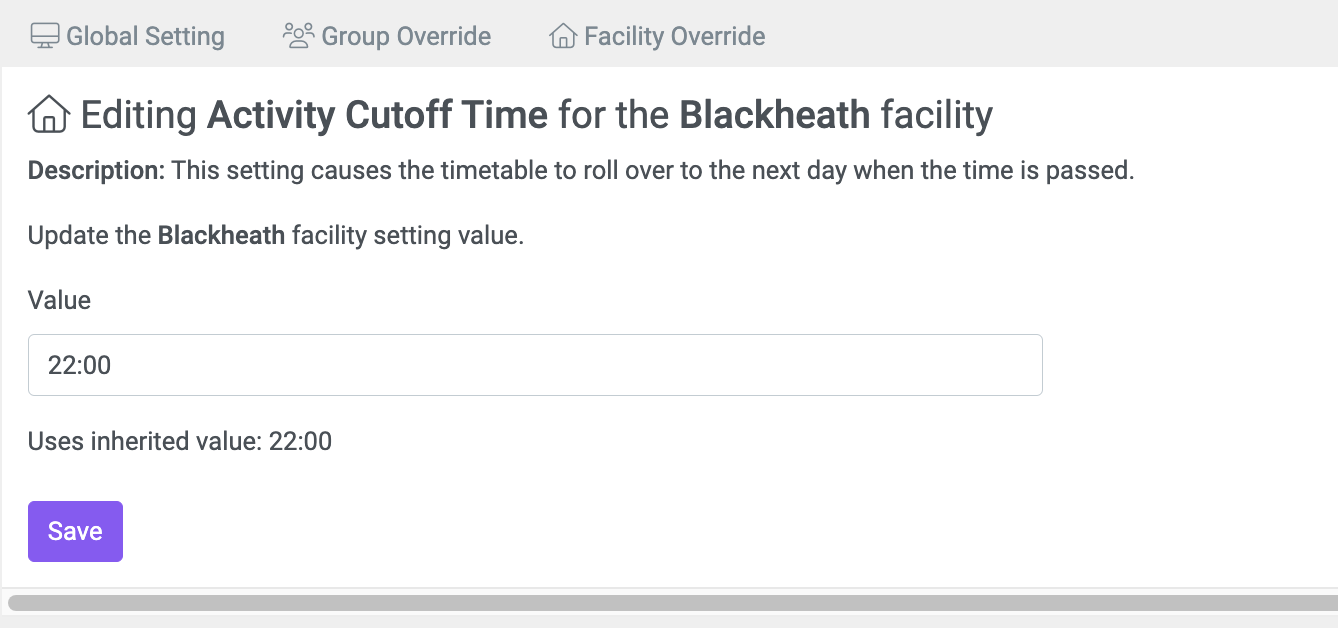Click the word 'Editing' in the heading
Image resolution: width=1338 pixels, height=628 pixels.
[x=139, y=117]
